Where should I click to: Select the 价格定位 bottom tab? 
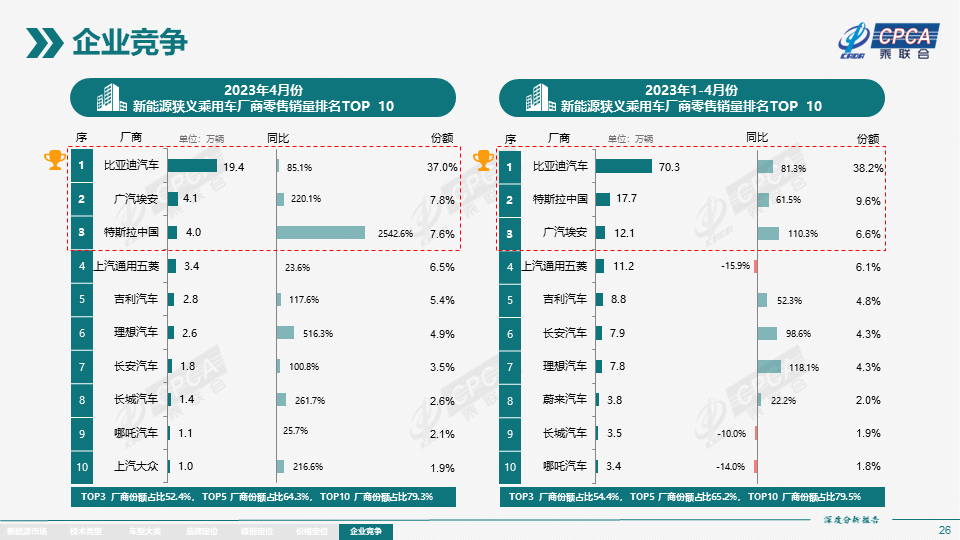click(x=312, y=531)
